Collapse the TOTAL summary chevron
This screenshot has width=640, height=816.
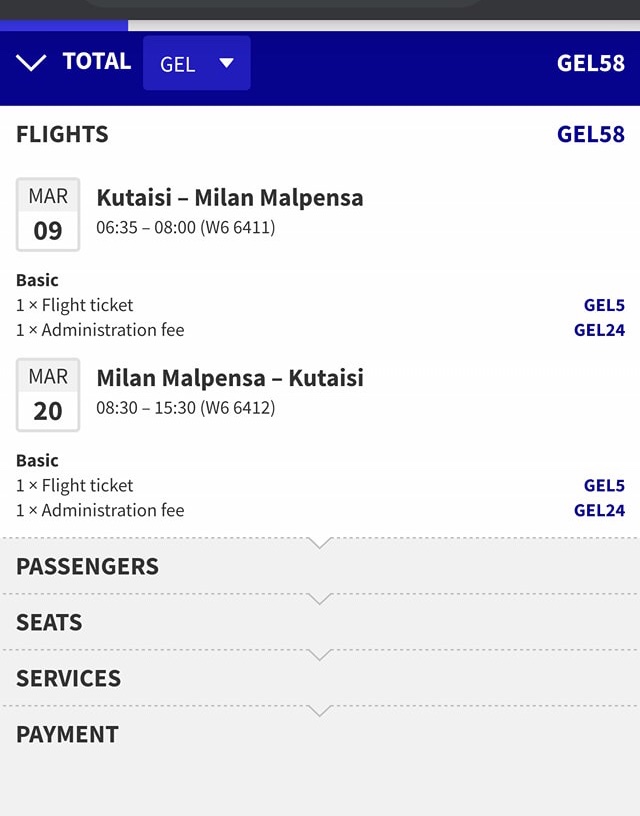point(31,63)
